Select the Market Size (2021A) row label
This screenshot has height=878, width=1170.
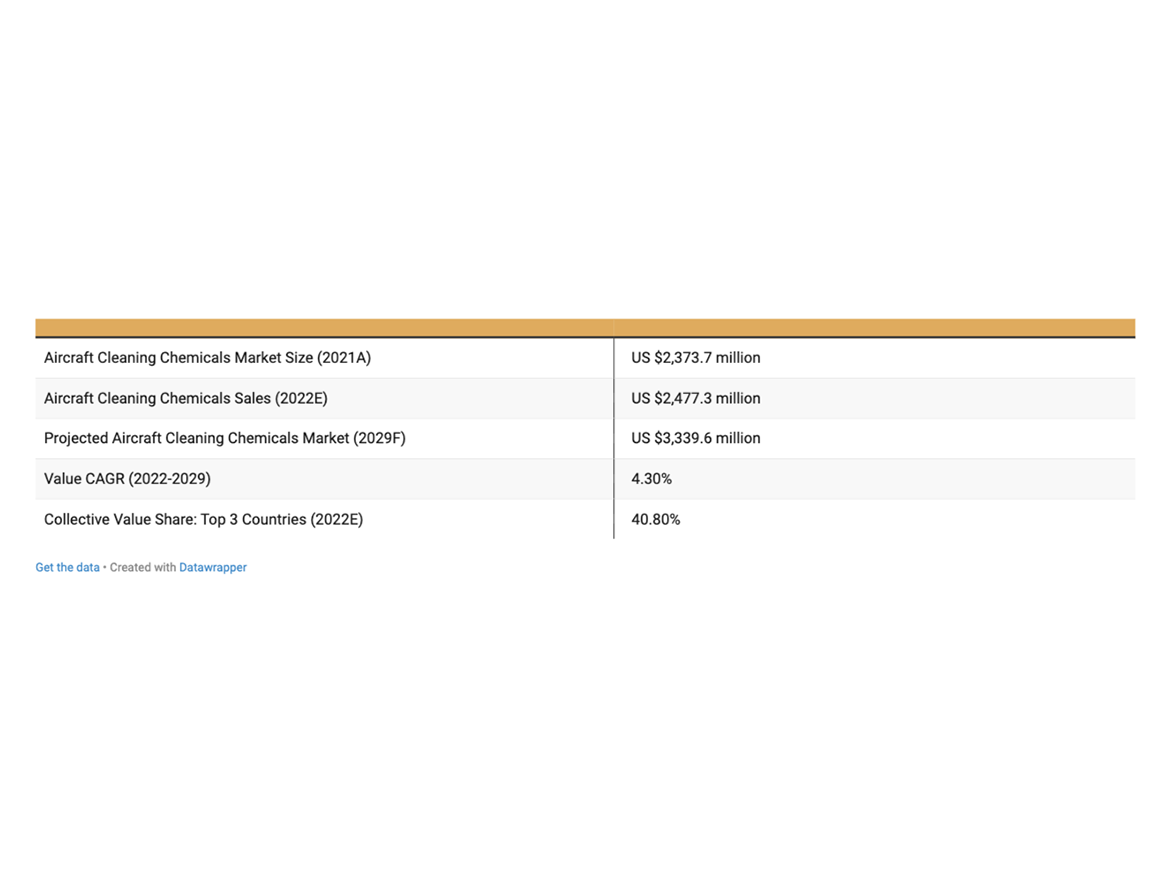[x=207, y=358]
